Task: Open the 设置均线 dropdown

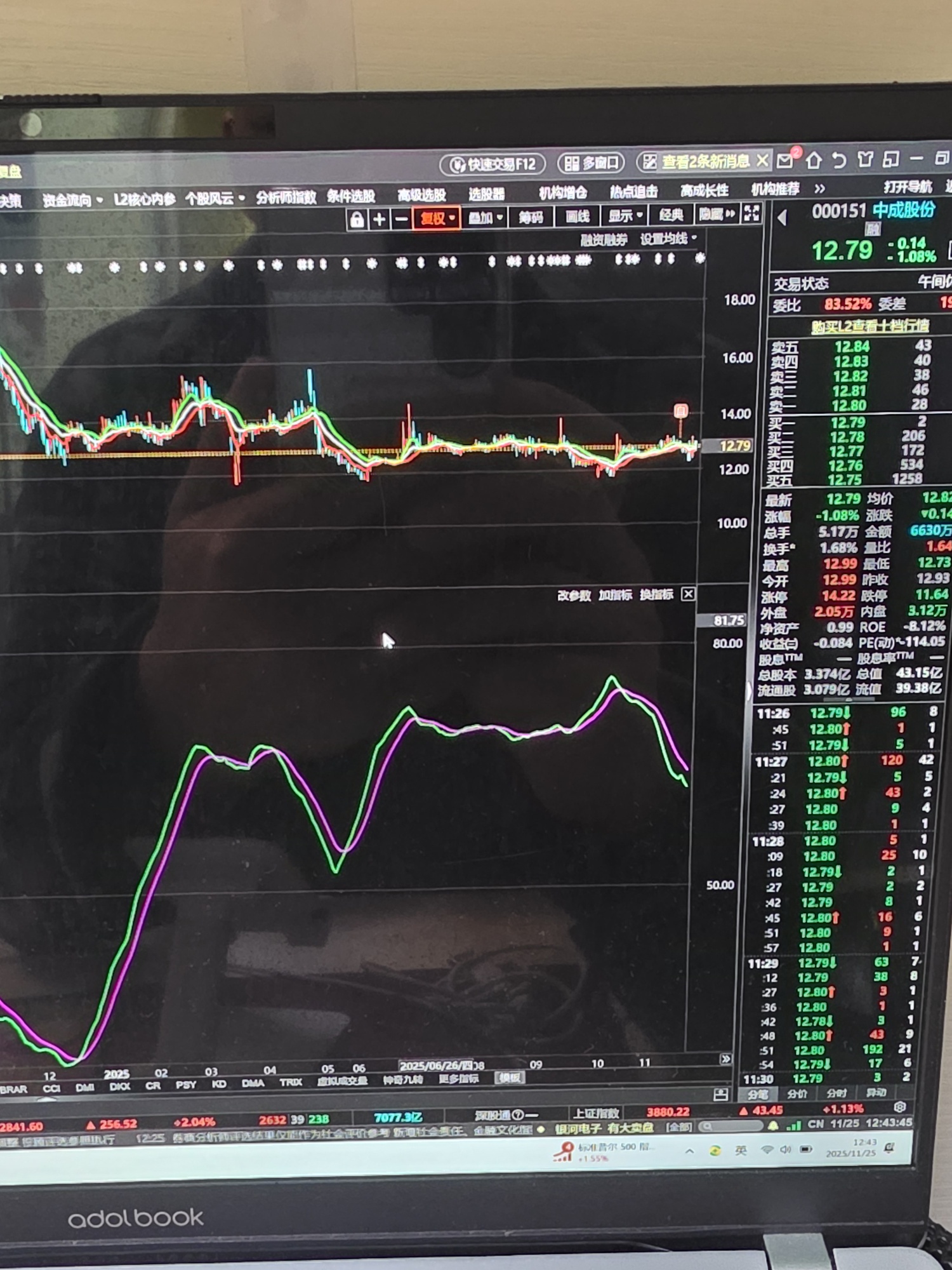Action: click(x=668, y=239)
